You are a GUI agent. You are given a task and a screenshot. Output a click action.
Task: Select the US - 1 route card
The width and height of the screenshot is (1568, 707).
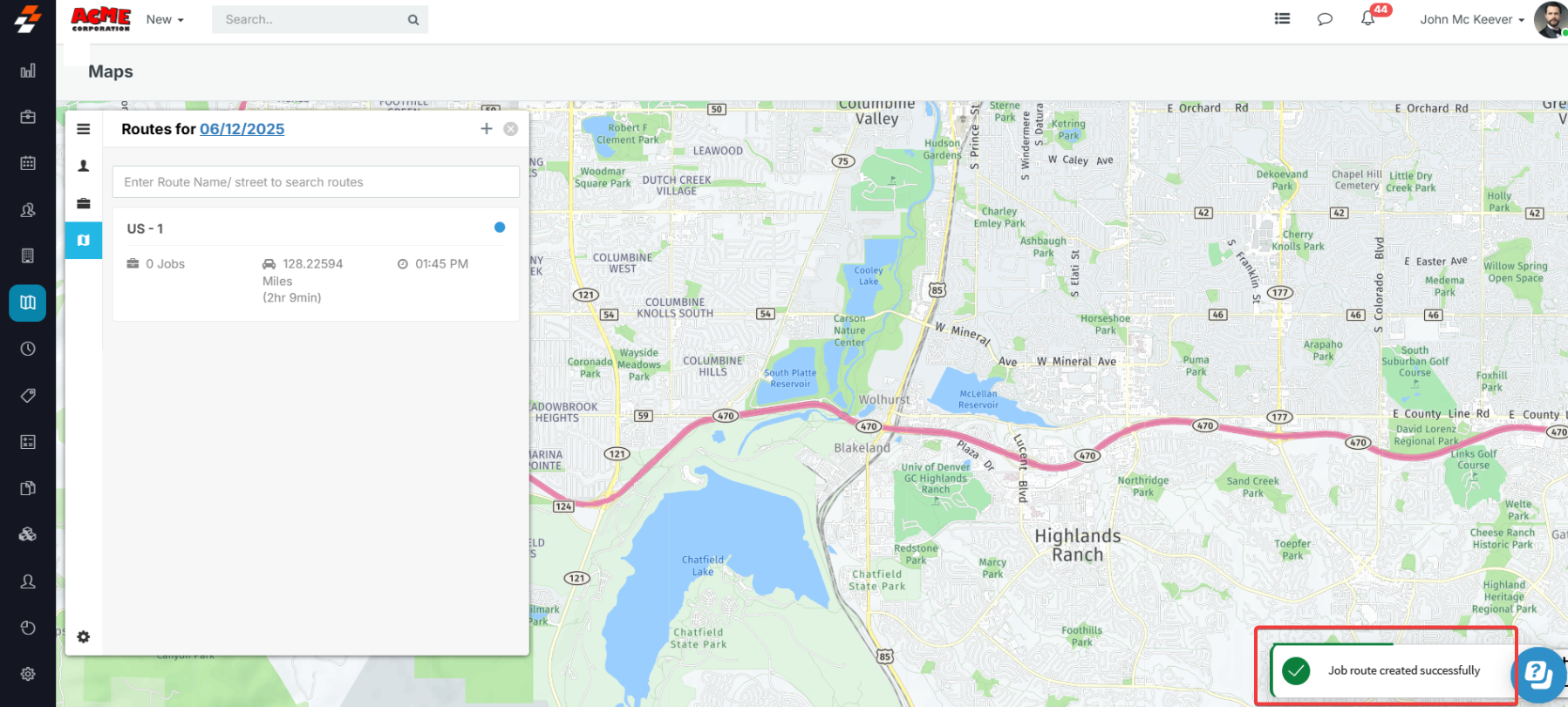(x=316, y=264)
